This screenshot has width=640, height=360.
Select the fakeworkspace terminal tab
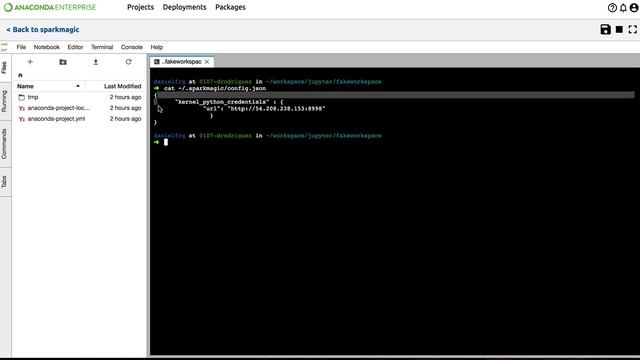pyautogui.click(x=182, y=62)
